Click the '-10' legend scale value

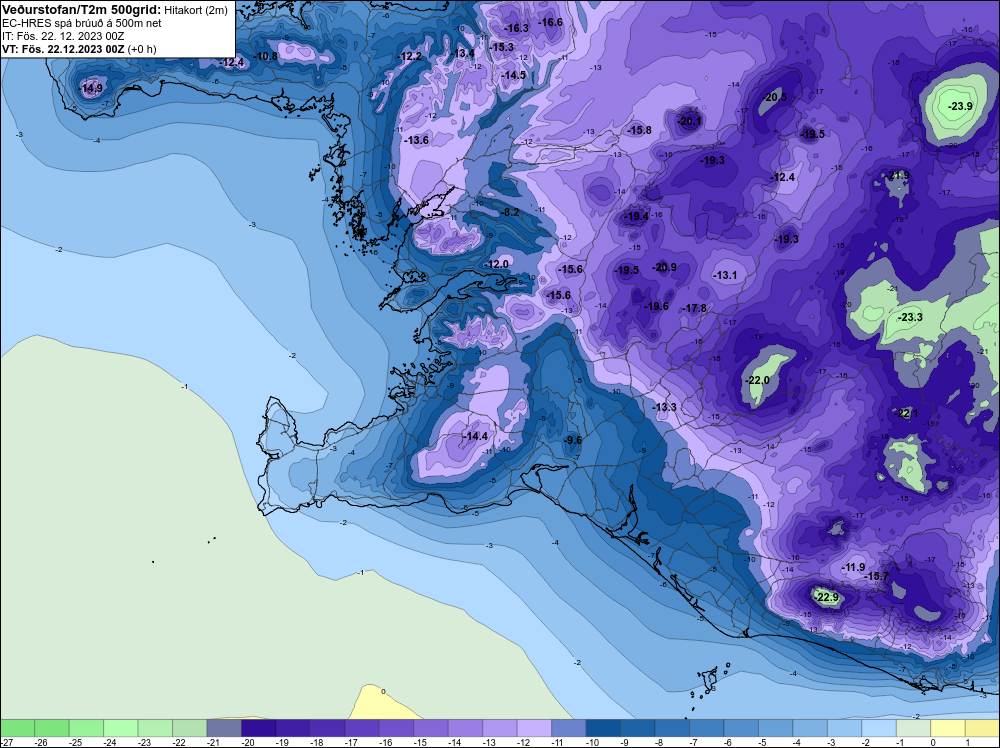point(592,743)
